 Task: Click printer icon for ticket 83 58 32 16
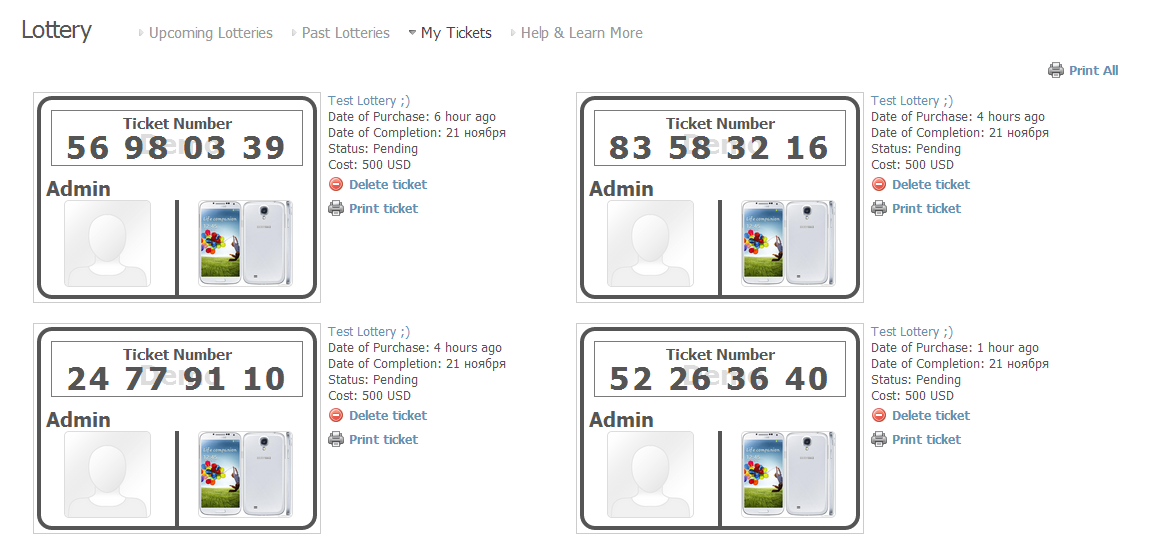(x=879, y=209)
